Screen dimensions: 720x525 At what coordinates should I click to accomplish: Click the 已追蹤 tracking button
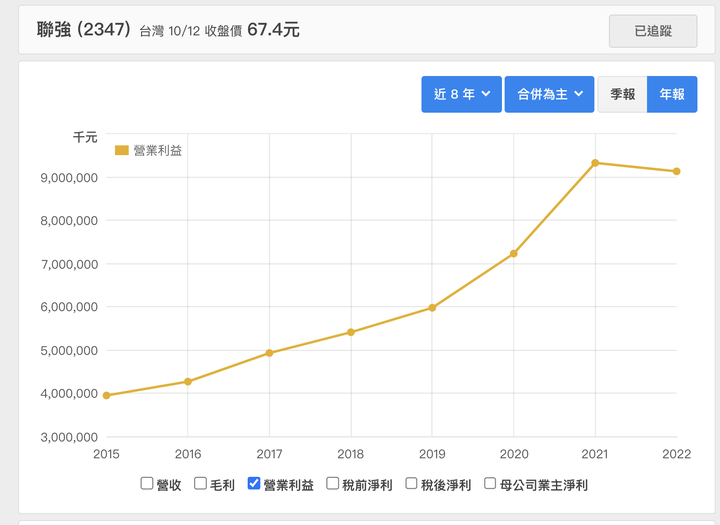click(652, 31)
